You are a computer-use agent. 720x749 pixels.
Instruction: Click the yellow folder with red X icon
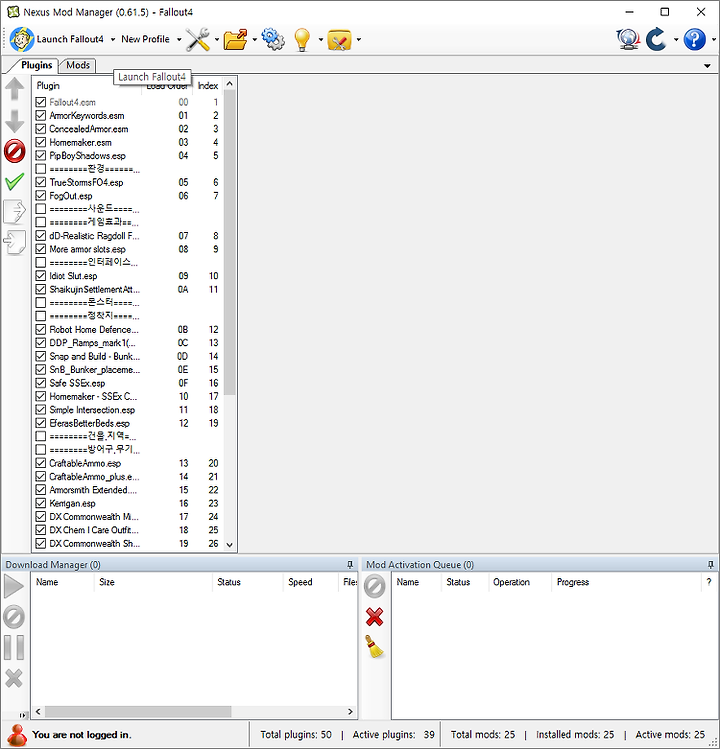coord(339,40)
